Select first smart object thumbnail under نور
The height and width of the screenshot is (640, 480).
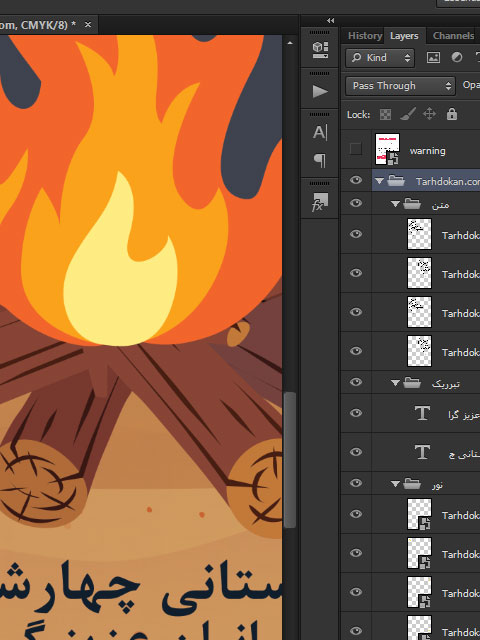[419, 514]
